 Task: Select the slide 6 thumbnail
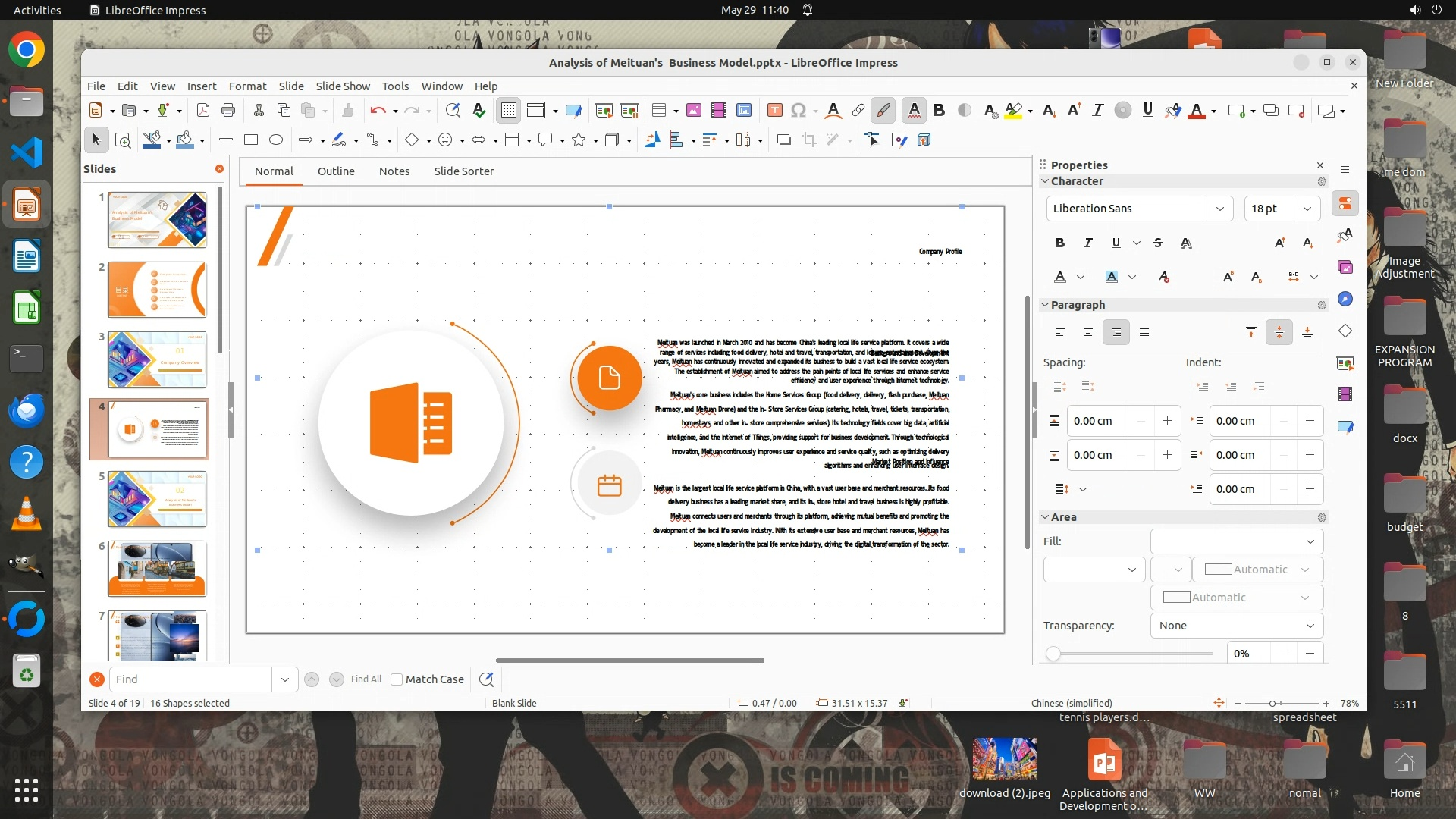157,569
